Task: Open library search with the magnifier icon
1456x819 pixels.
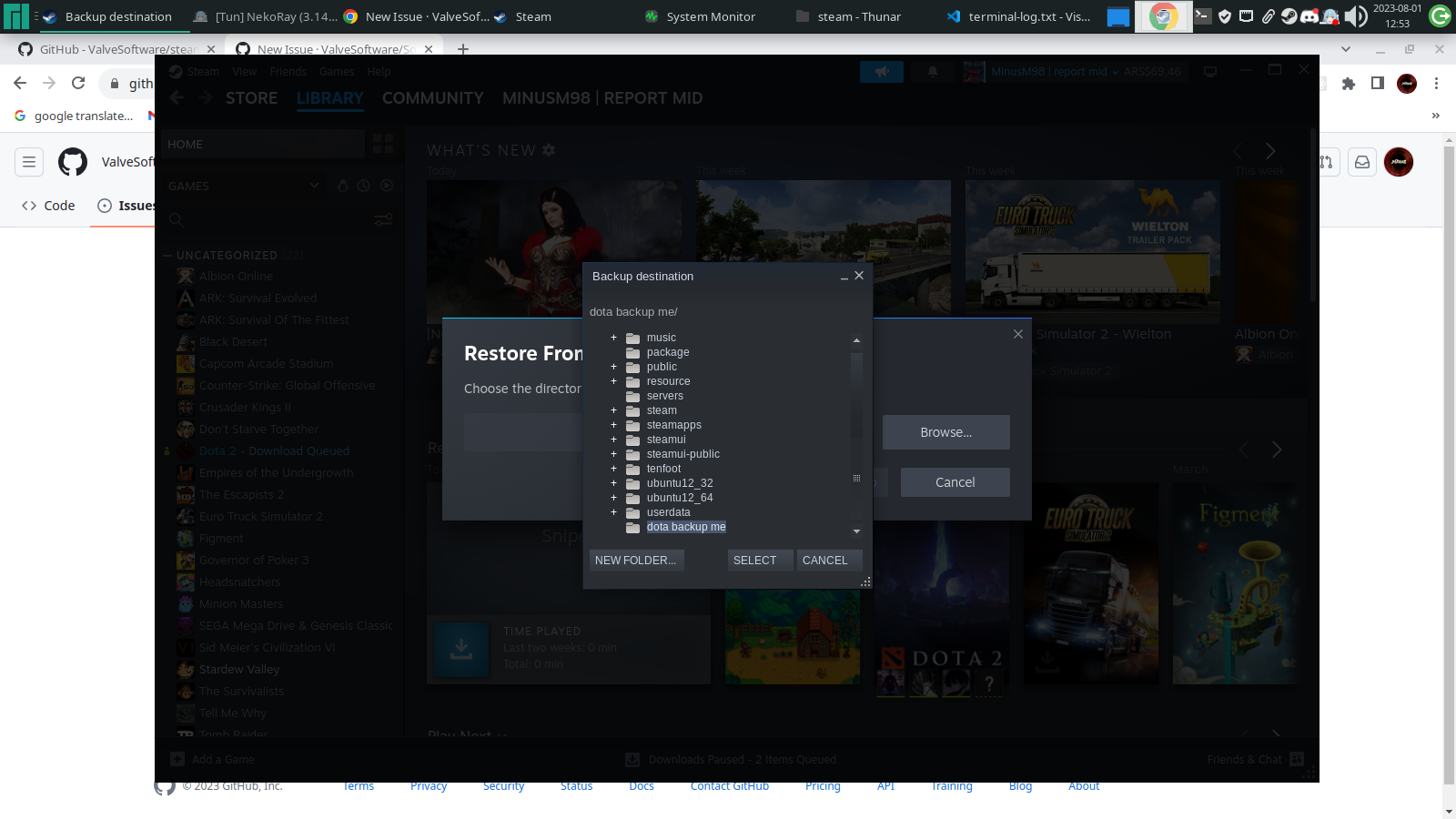Action: [176, 219]
